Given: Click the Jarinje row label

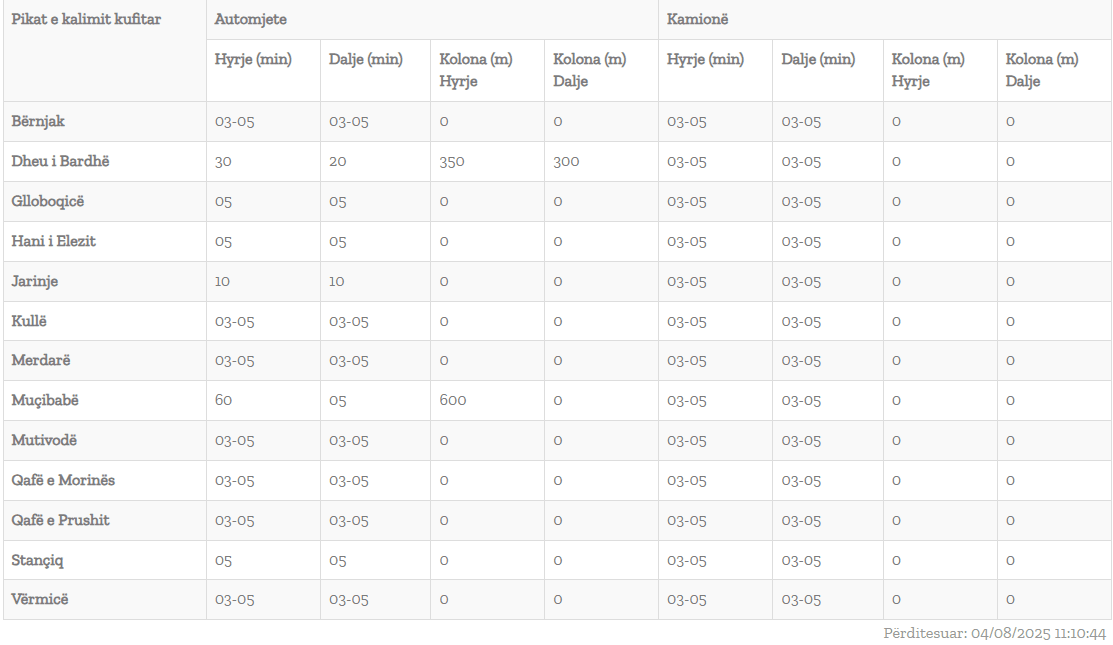Looking at the screenshot, I should click(x=35, y=281).
